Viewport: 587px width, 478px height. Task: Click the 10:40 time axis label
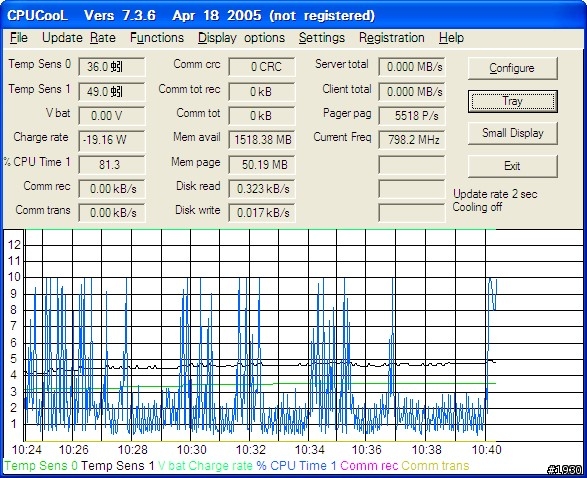pyautogui.click(x=486, y=449)
